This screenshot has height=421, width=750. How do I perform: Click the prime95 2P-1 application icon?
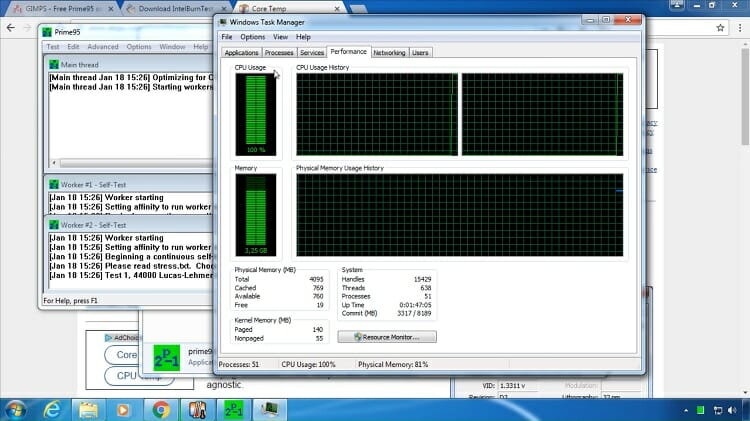[x=166, y=358]
